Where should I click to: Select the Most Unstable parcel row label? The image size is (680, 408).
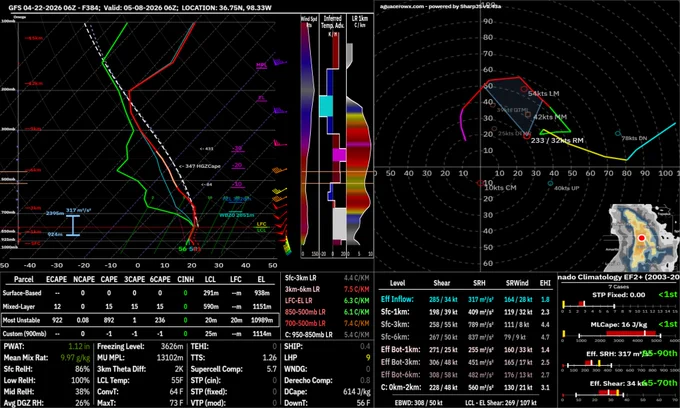tap(21, 320)
